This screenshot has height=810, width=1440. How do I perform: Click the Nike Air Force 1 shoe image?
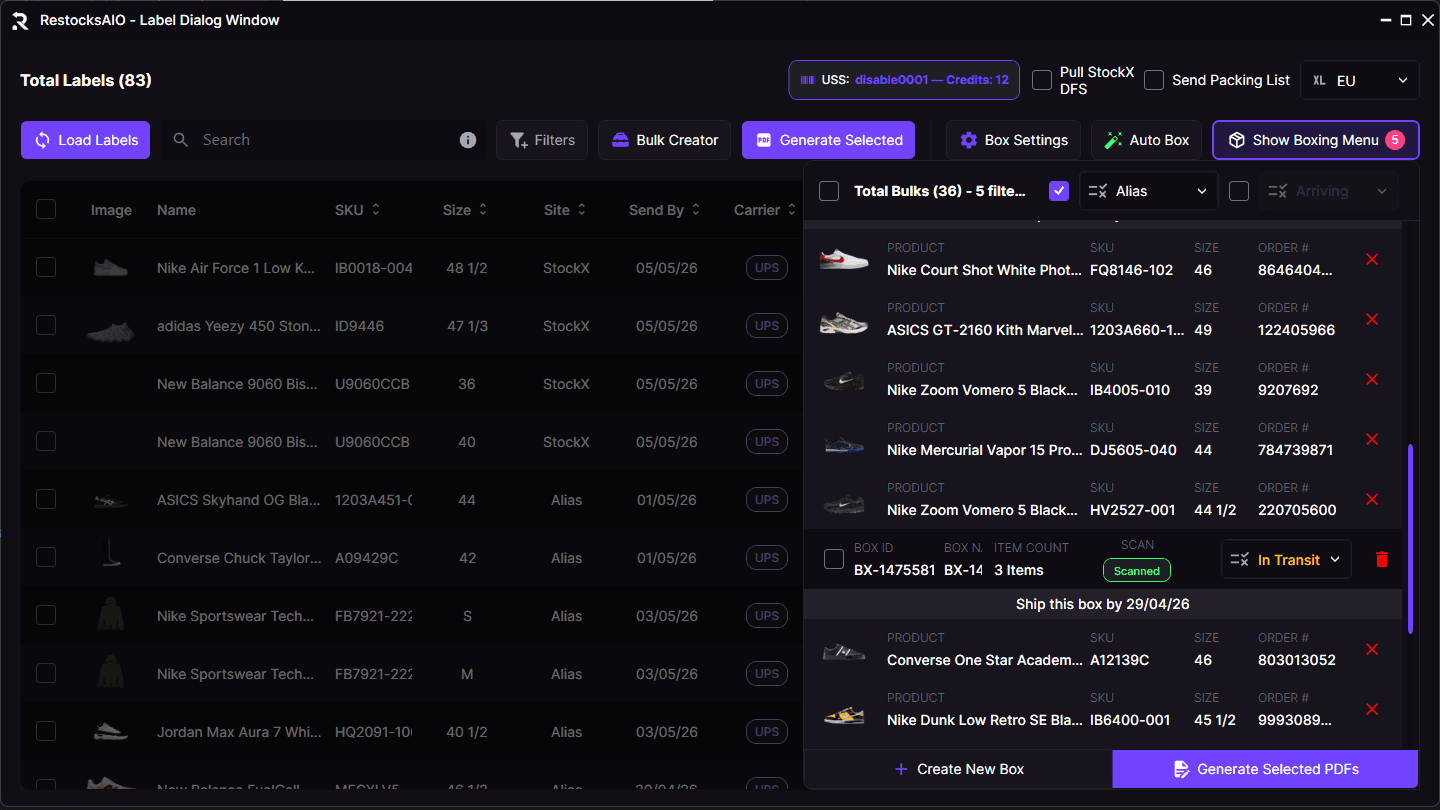click(x=110, y=268)
